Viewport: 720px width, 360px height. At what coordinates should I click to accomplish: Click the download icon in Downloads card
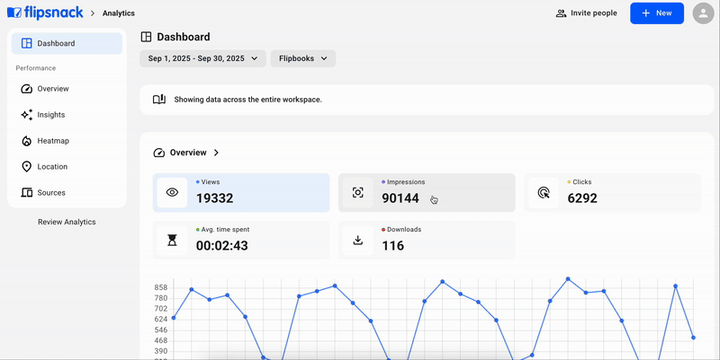(358, 240)
